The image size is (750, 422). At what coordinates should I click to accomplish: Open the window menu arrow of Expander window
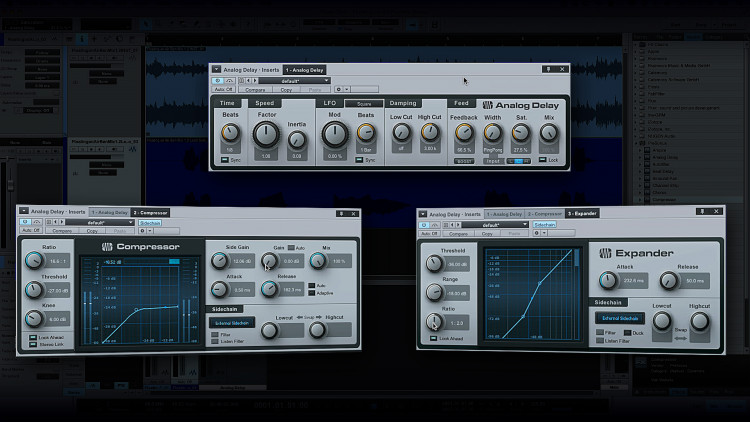[423, 214]
